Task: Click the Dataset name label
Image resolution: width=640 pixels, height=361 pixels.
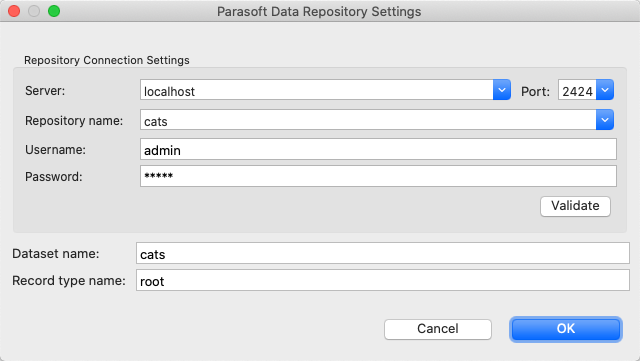Action: click(x=56, y=254)
